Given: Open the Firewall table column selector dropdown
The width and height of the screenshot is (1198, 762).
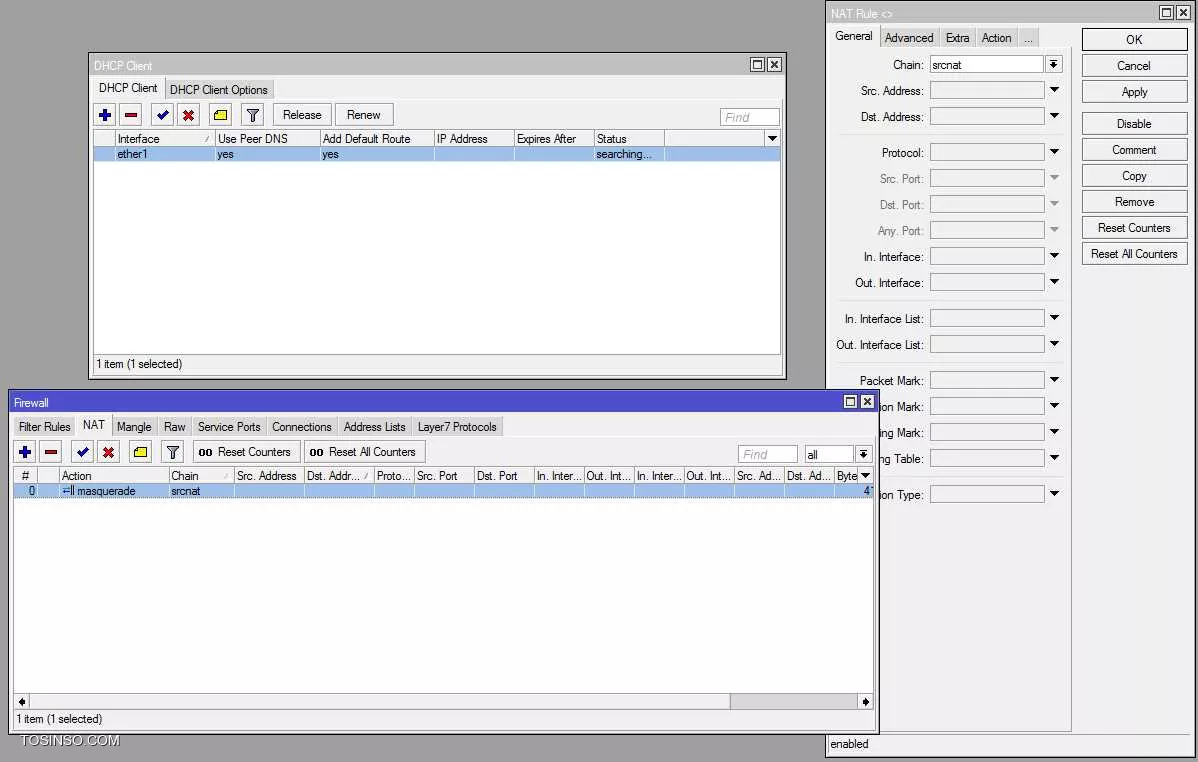Looking at the screenshot, I should pos(866,475).
